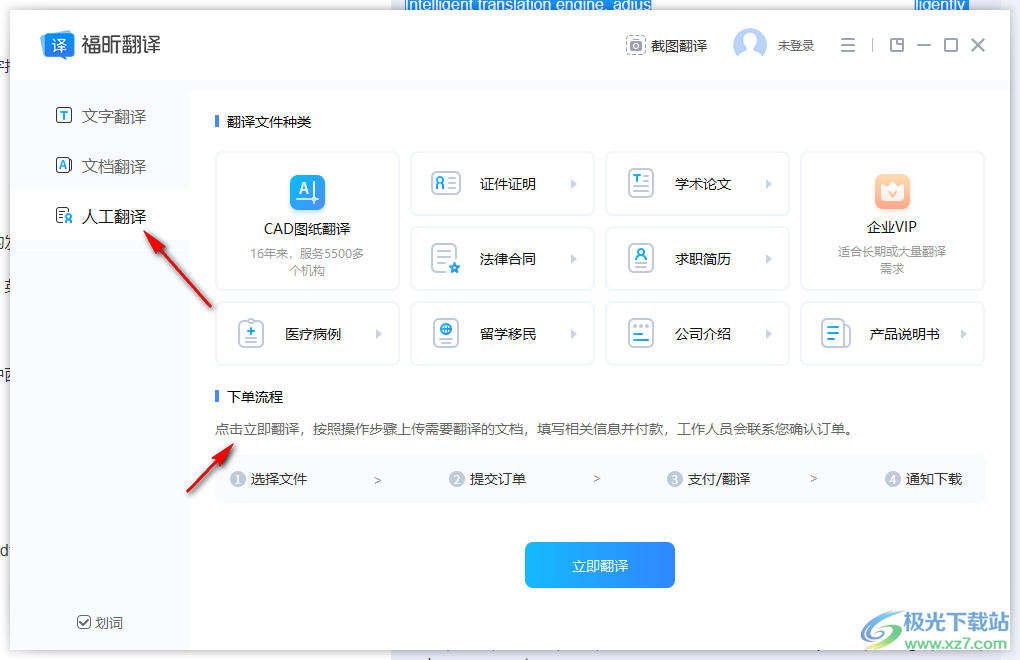Minimize the Foxit Translate window

pos(924,45)
